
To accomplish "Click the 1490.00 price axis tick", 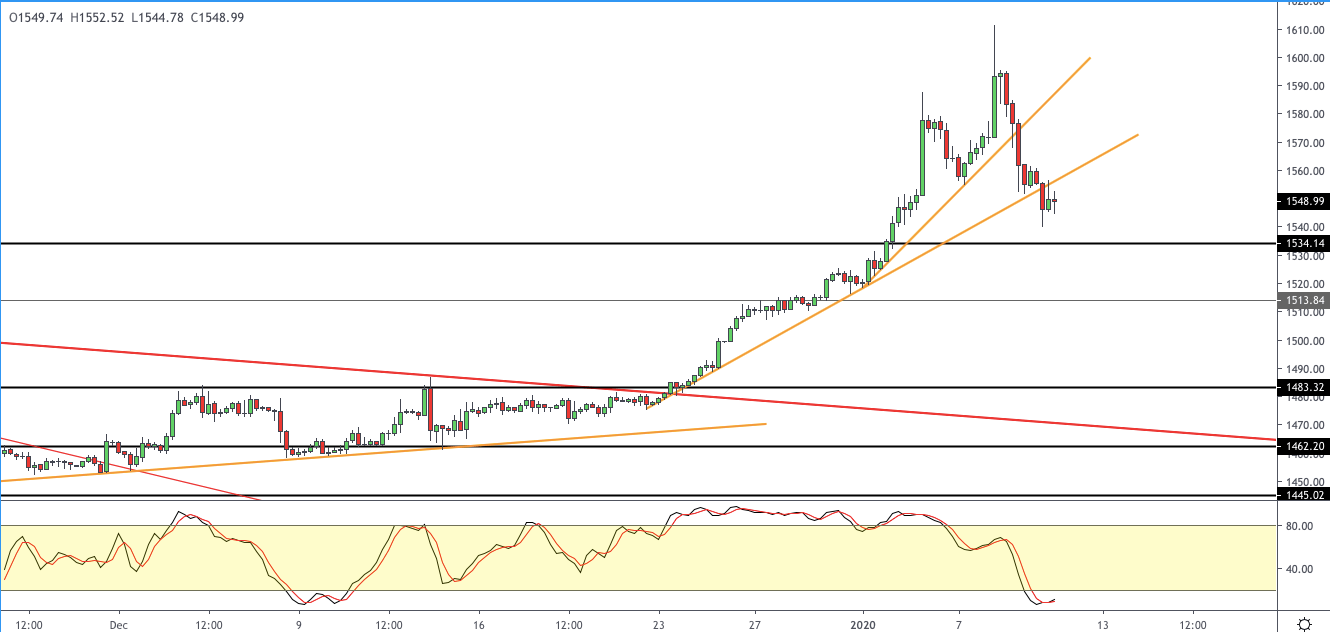I will click(x=1305, y=369).
